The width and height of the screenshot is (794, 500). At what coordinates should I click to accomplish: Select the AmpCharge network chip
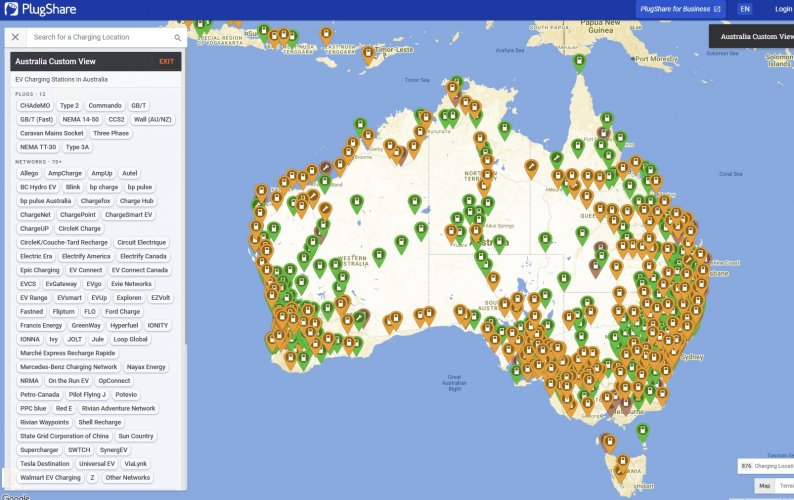[x=65, y=173]
